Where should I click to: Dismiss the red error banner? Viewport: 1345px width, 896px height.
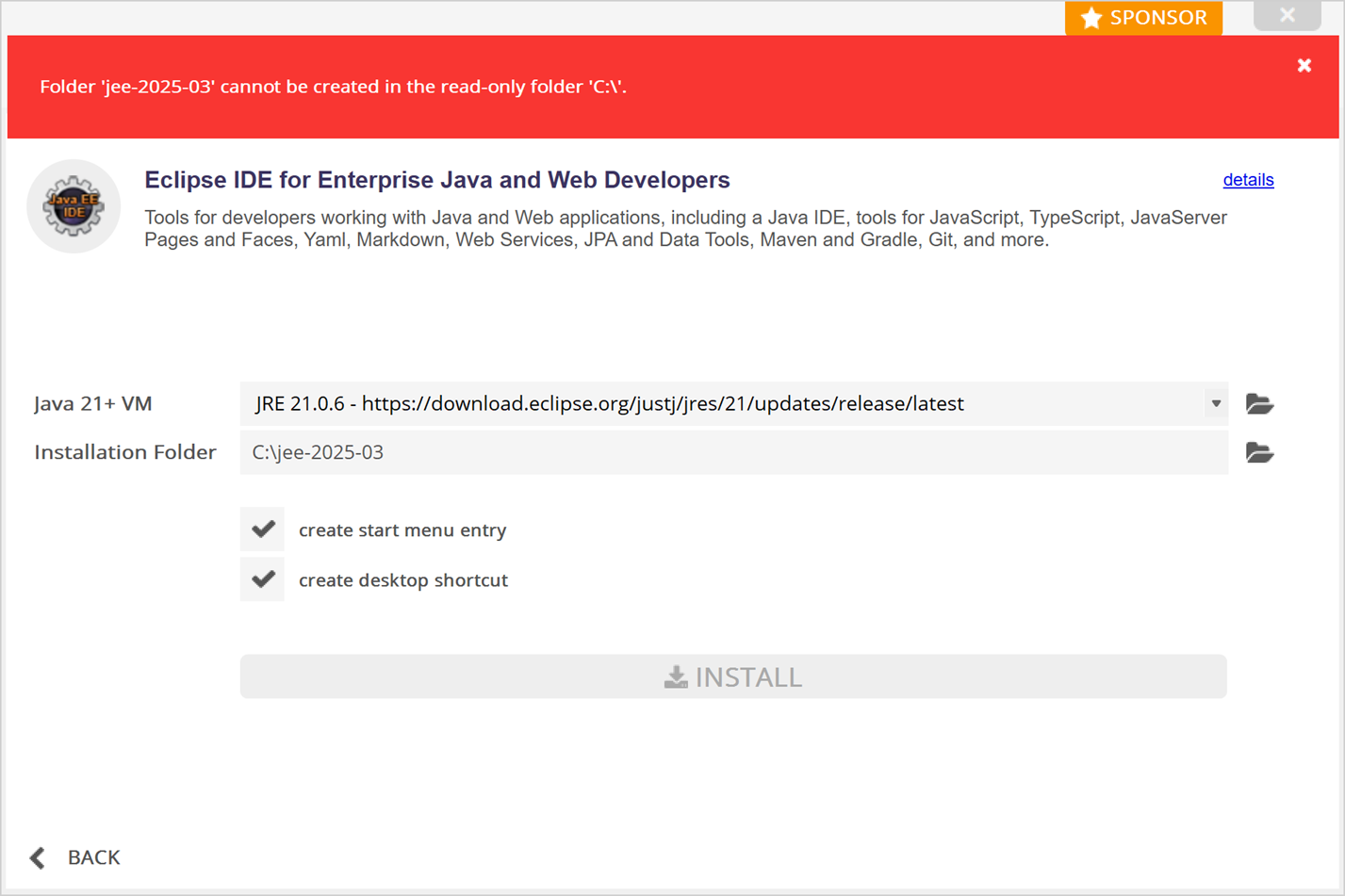[1304, 65]
